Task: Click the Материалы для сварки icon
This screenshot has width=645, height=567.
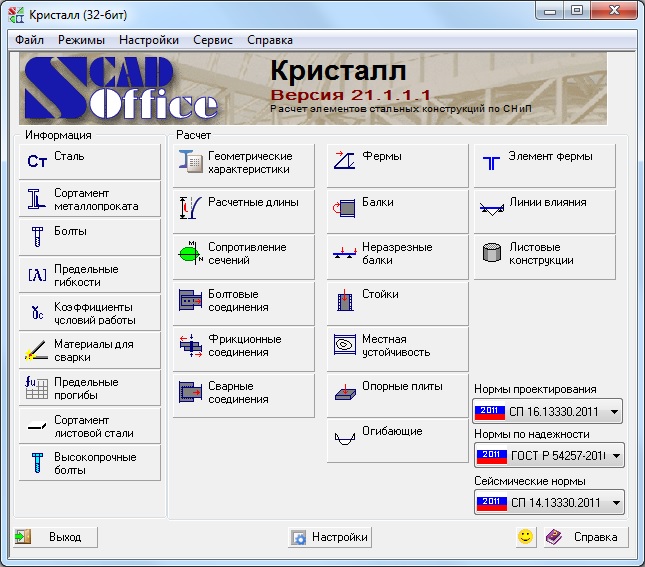Action: pos(36,350)
